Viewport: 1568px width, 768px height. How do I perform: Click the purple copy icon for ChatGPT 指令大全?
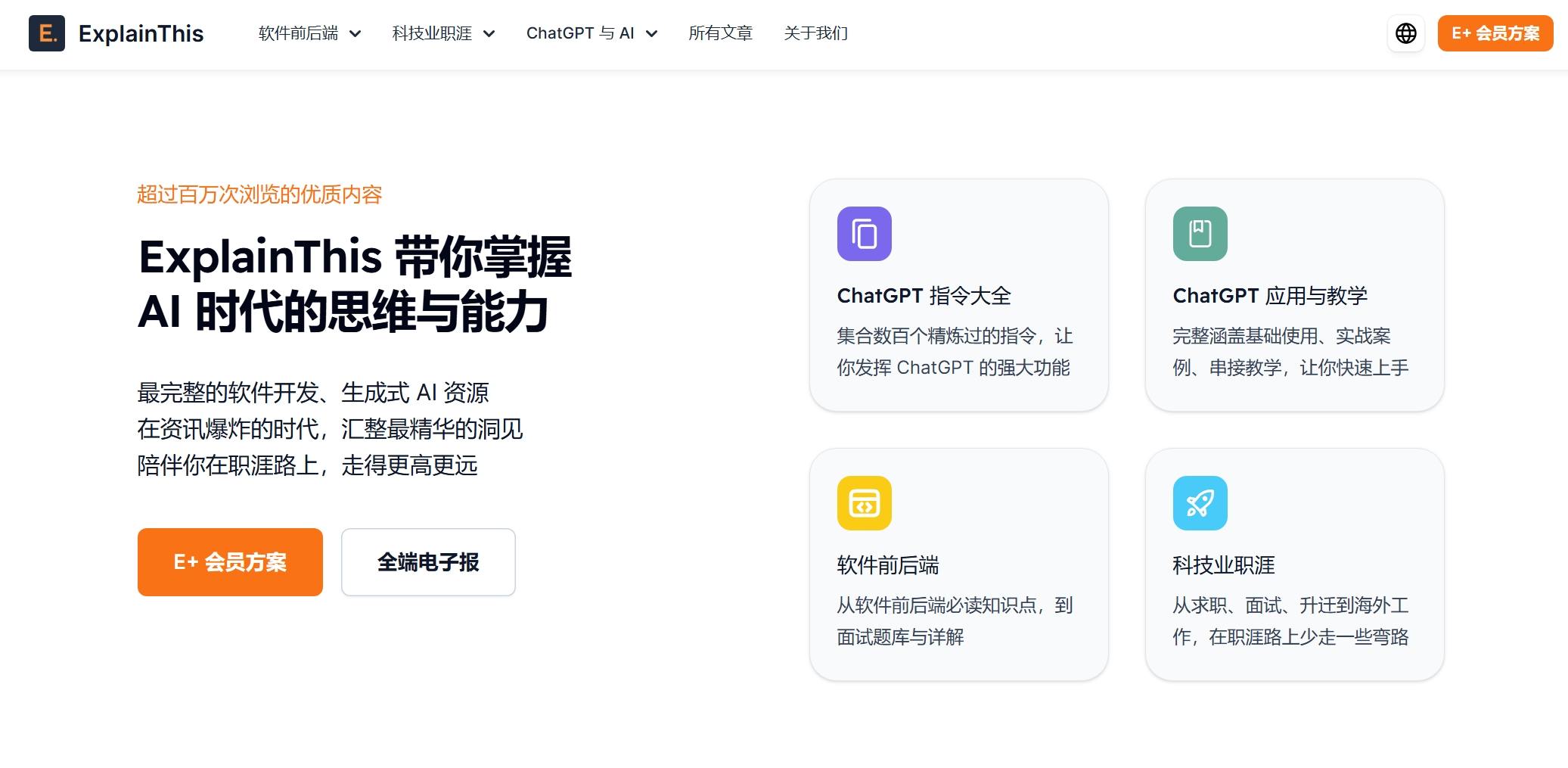pyautogui.click(x=865, y=234)
